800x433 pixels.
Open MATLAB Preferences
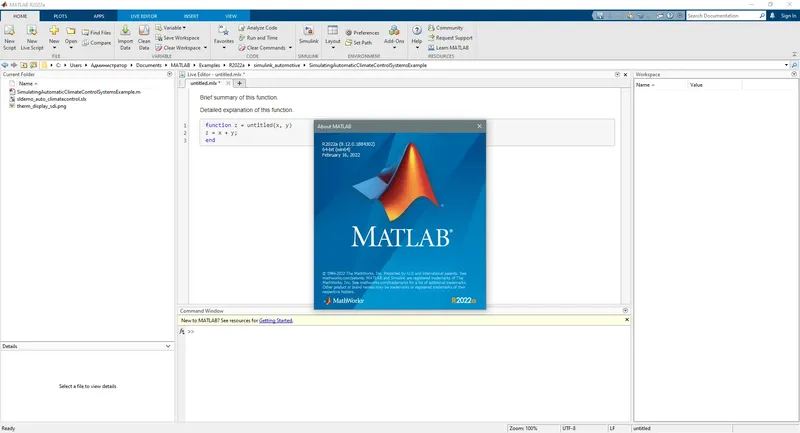tap(362, 33)
